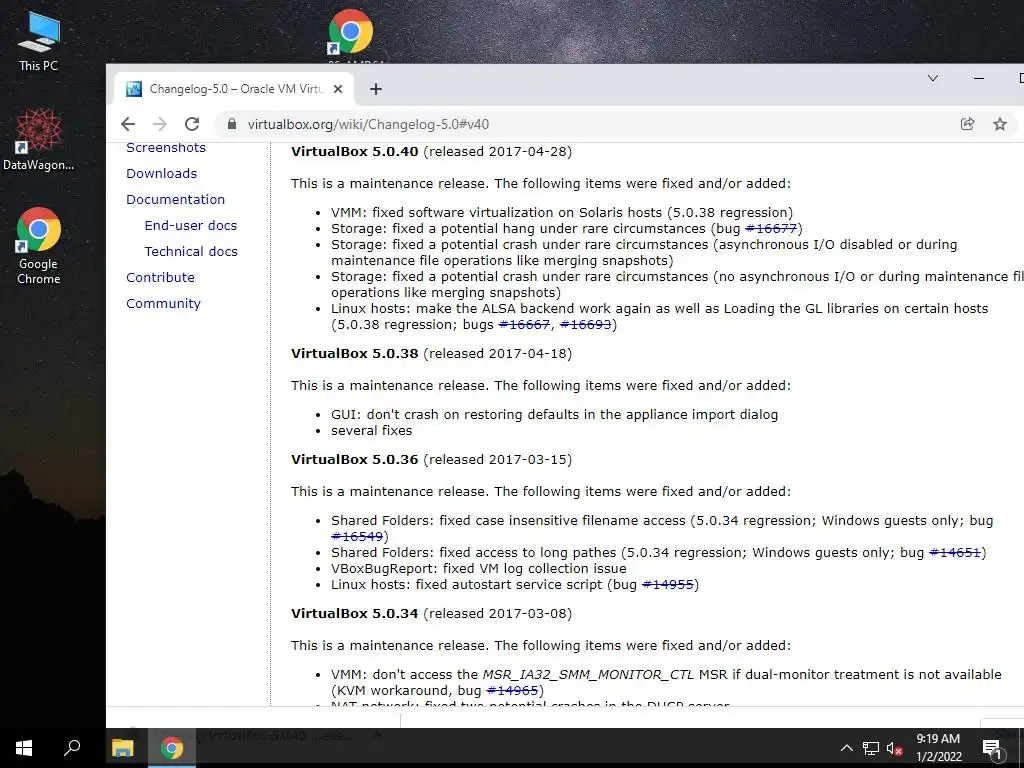Go back to the previous page

click(x=128, y=124)
